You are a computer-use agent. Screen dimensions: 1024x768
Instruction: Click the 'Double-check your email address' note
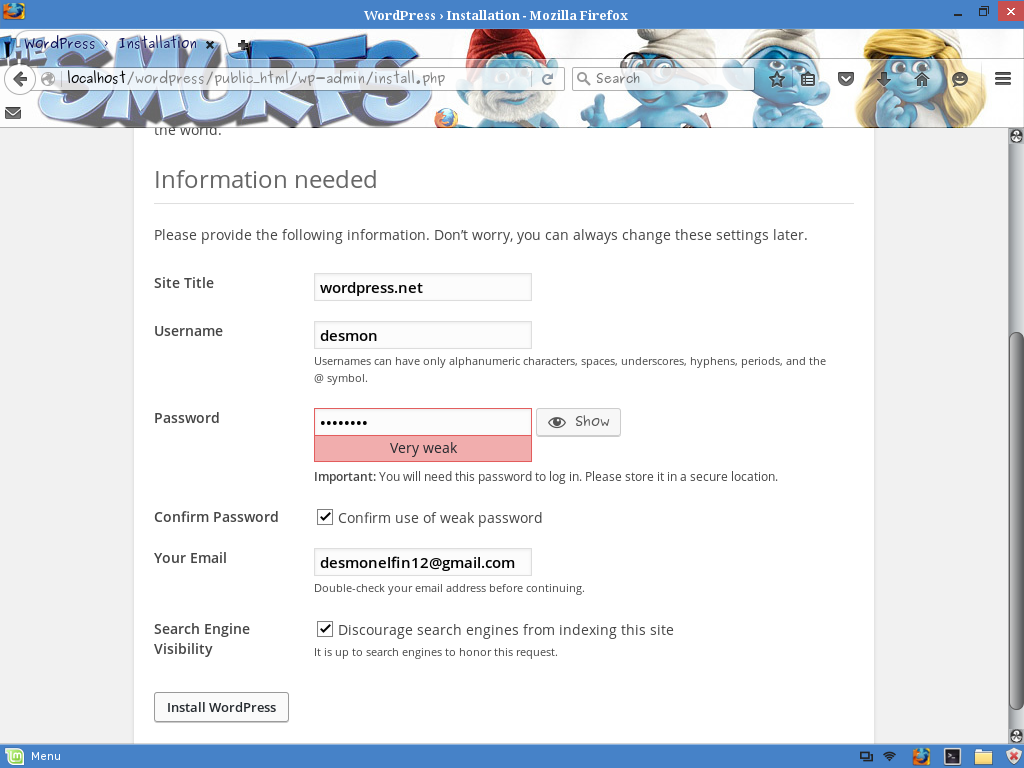[449, 588]
